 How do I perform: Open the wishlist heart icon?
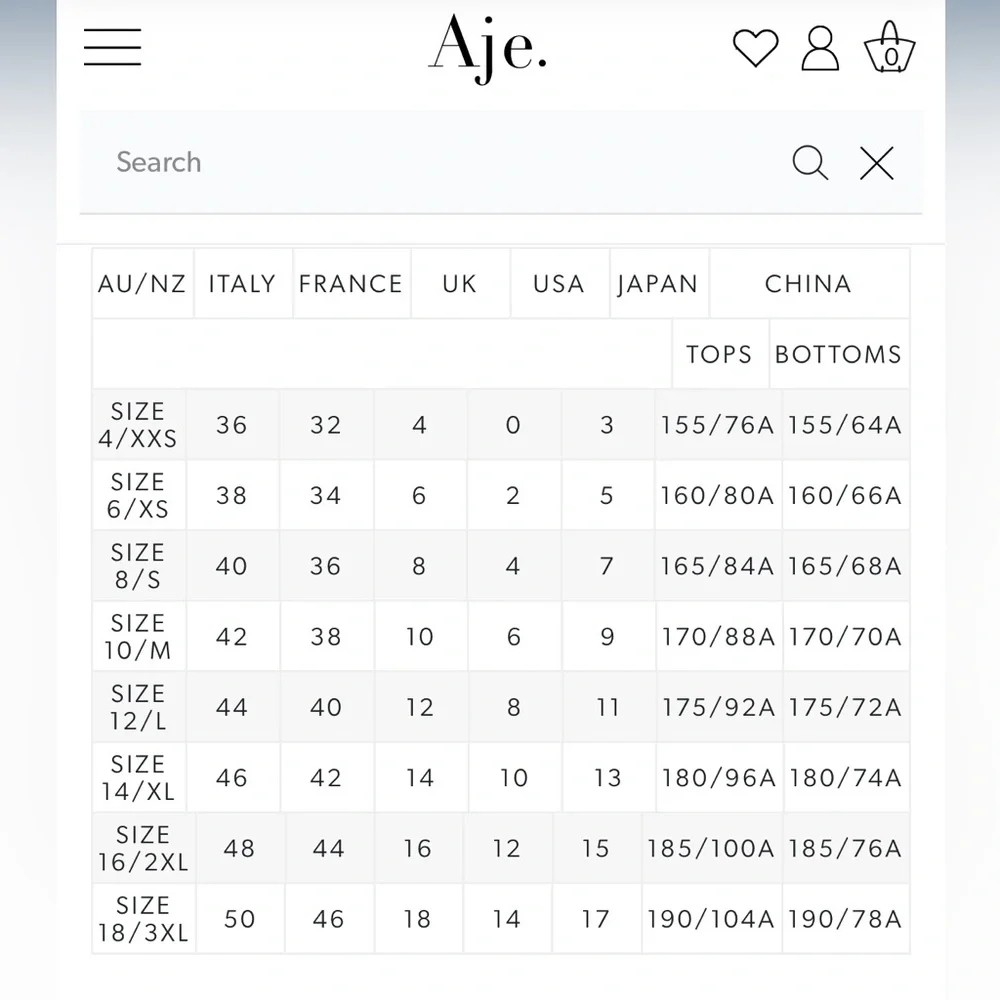(756, 48)
